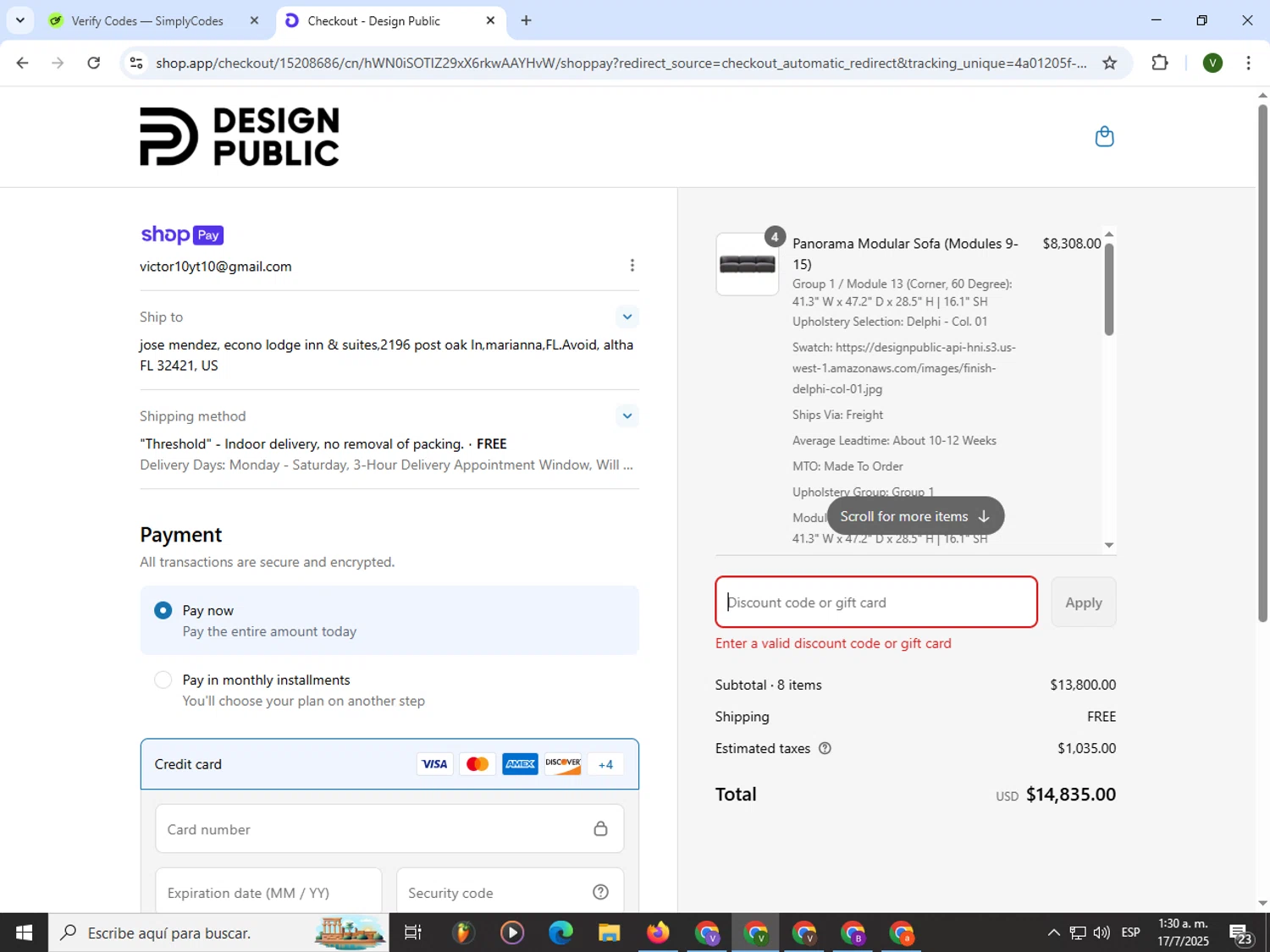
Task: Go back to the previous page
Action: [x=23, y=63]
